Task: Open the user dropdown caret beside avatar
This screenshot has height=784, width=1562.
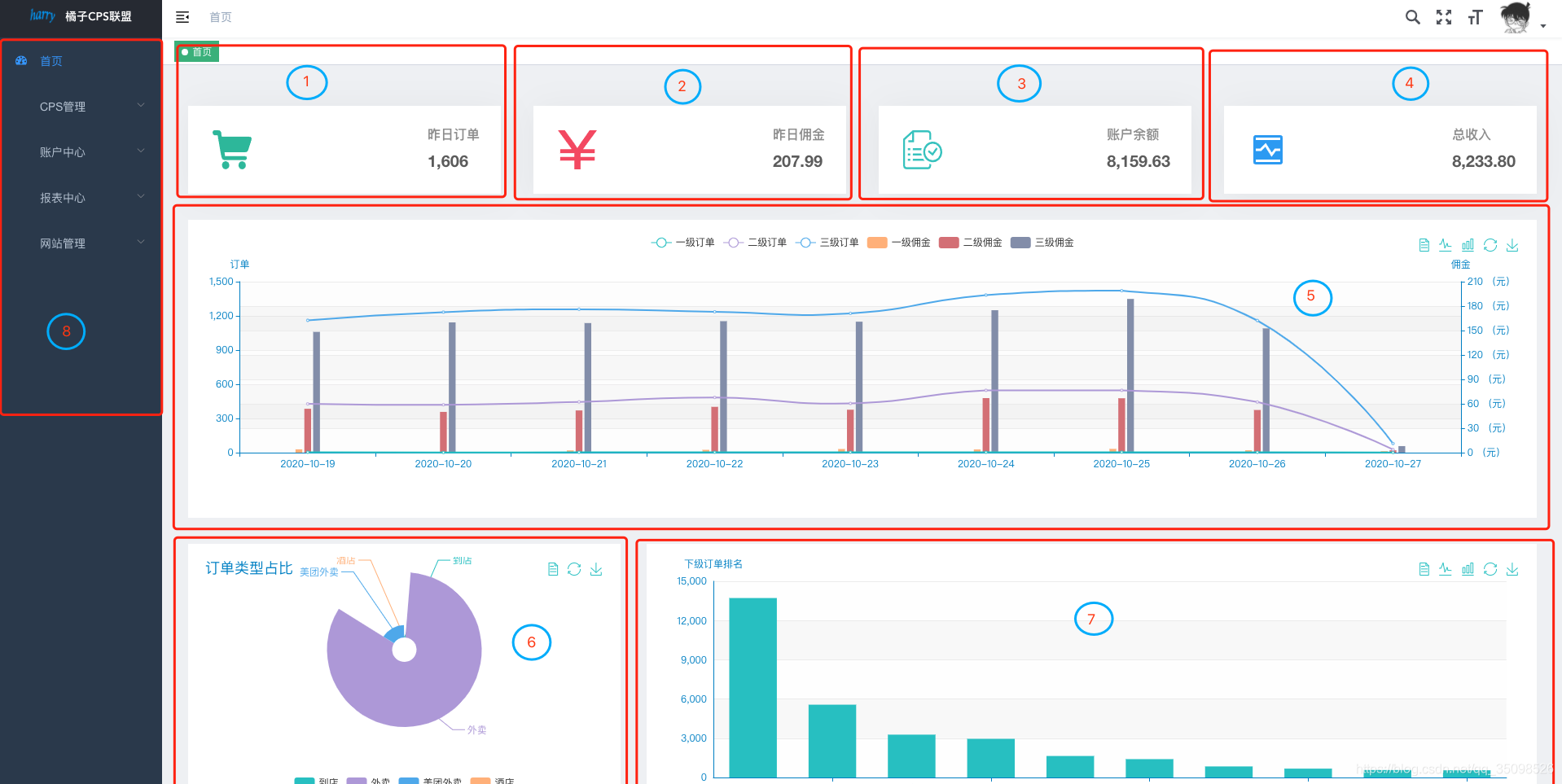Action: [x=1543, y=26]
